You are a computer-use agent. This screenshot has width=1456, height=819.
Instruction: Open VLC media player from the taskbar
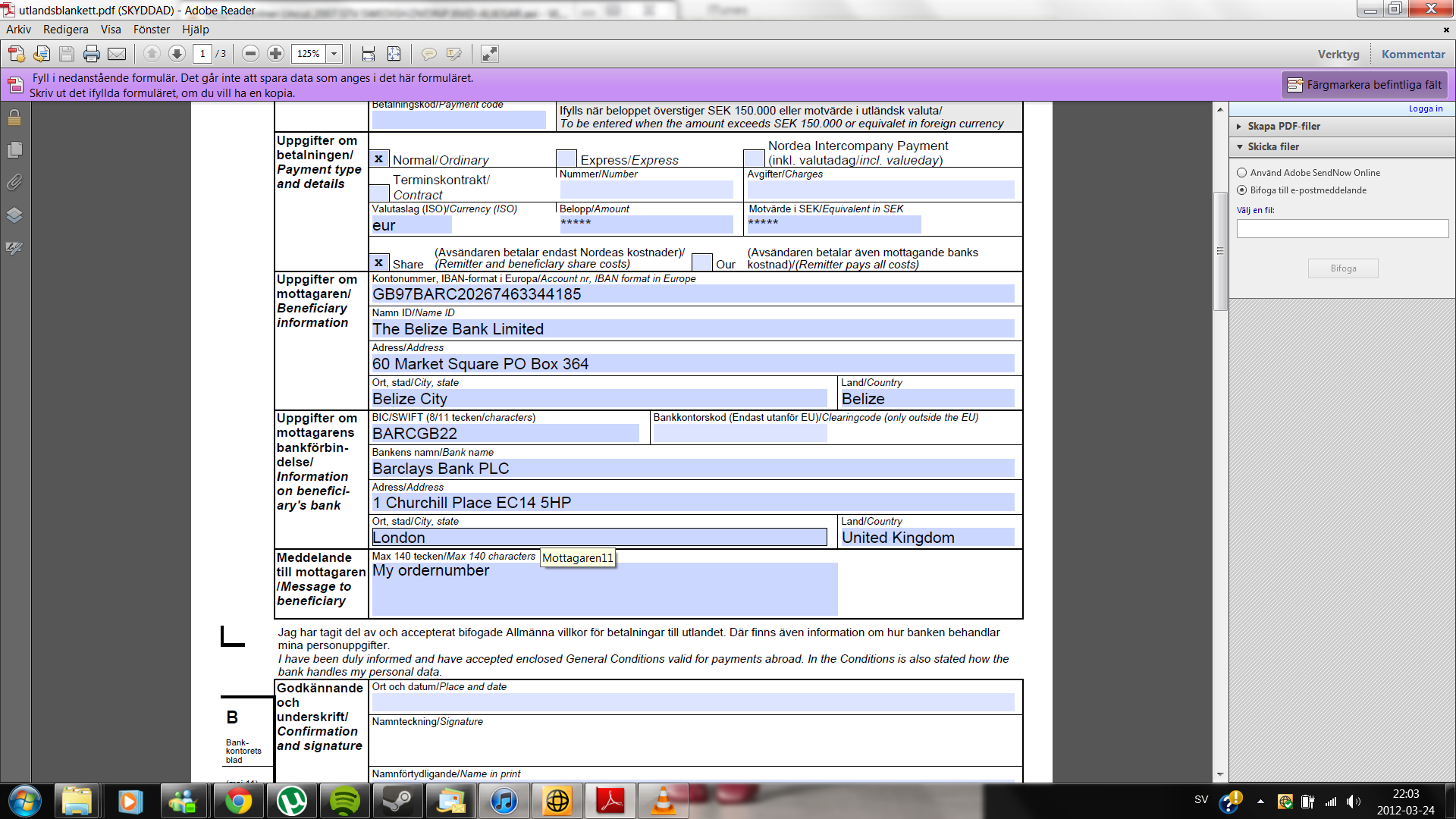(x=664, y=802)
